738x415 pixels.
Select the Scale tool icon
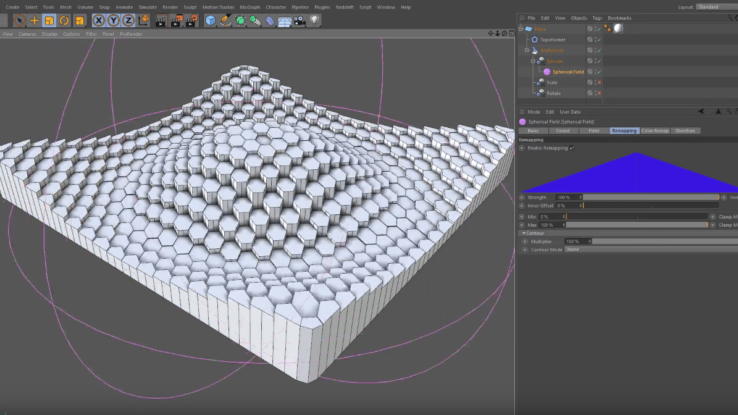(x=49, y=20)
